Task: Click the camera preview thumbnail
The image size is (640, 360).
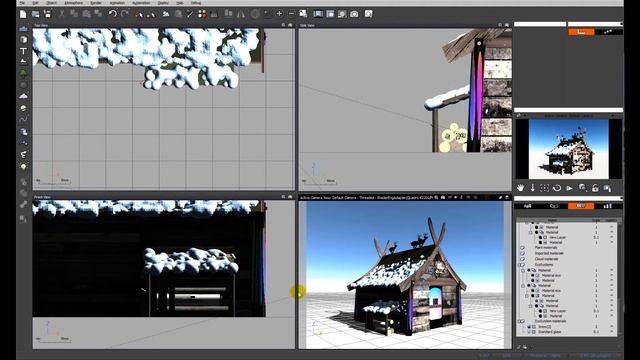Action: tap(569, 149)
